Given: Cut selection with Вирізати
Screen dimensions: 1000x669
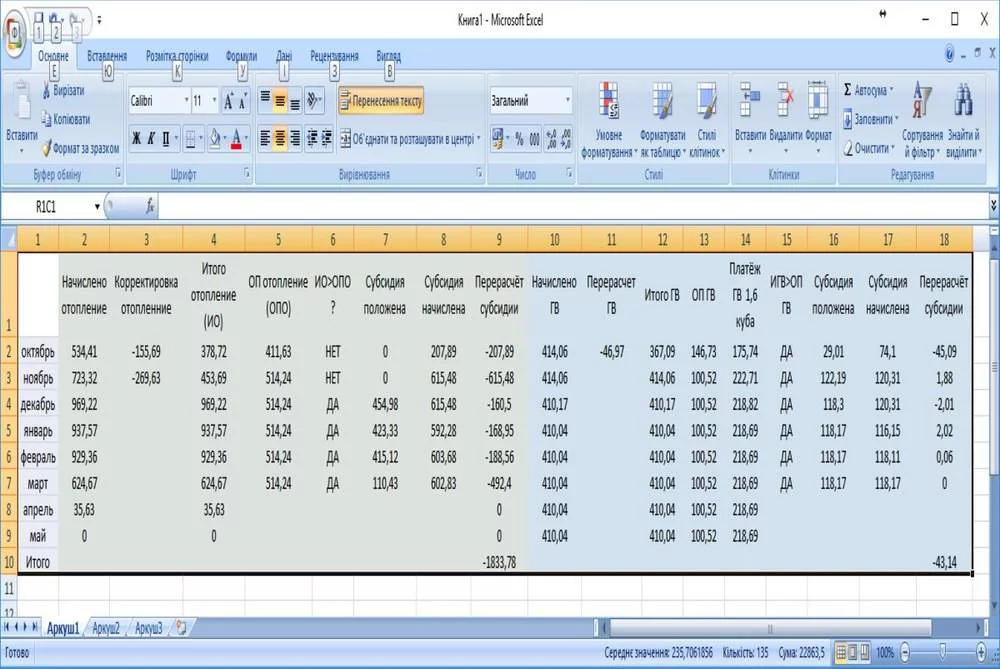Looking at the screenshot, I should click(64, 91).
